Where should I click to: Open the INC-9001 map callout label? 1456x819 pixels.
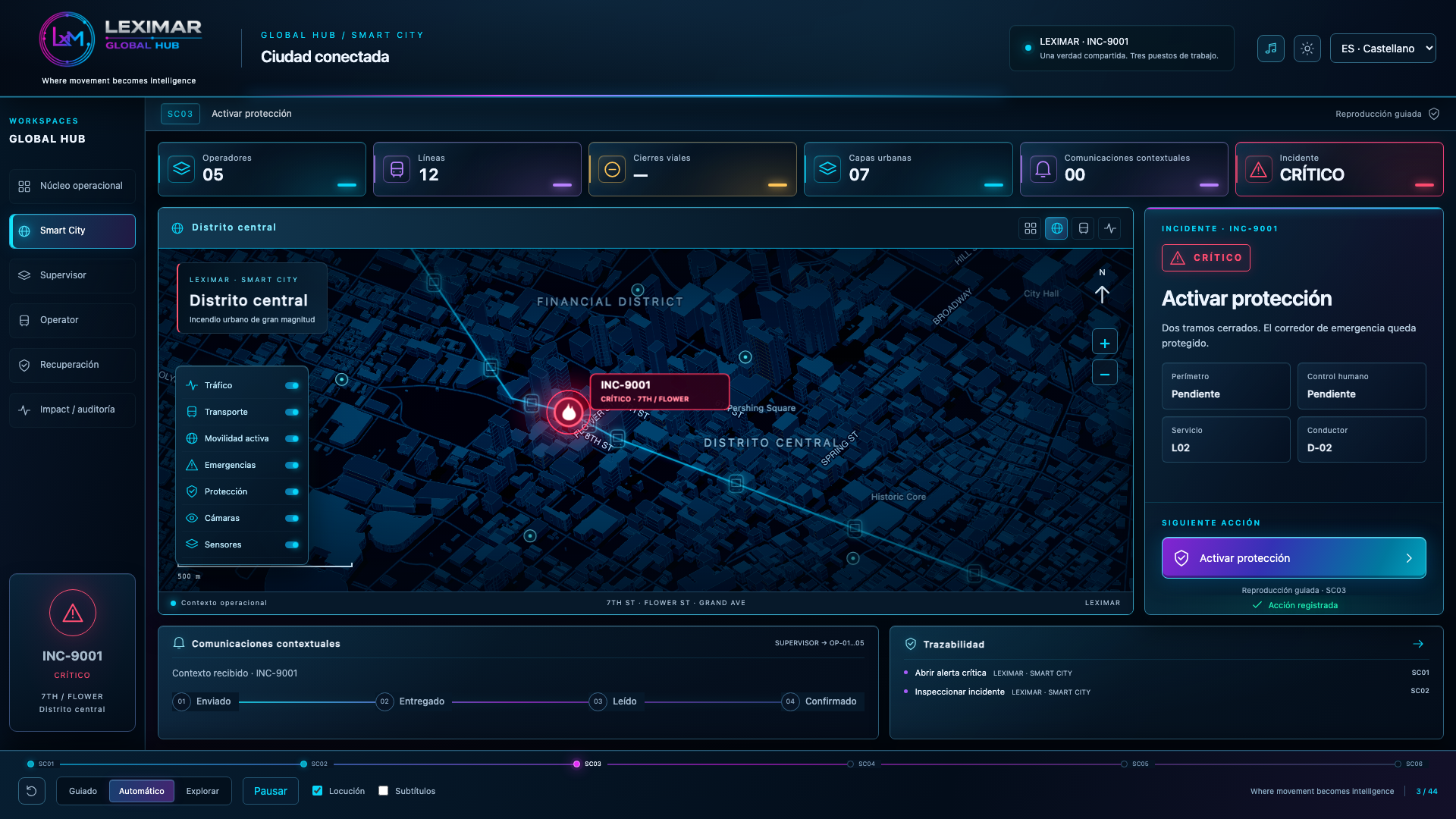[x=660, y=391]
